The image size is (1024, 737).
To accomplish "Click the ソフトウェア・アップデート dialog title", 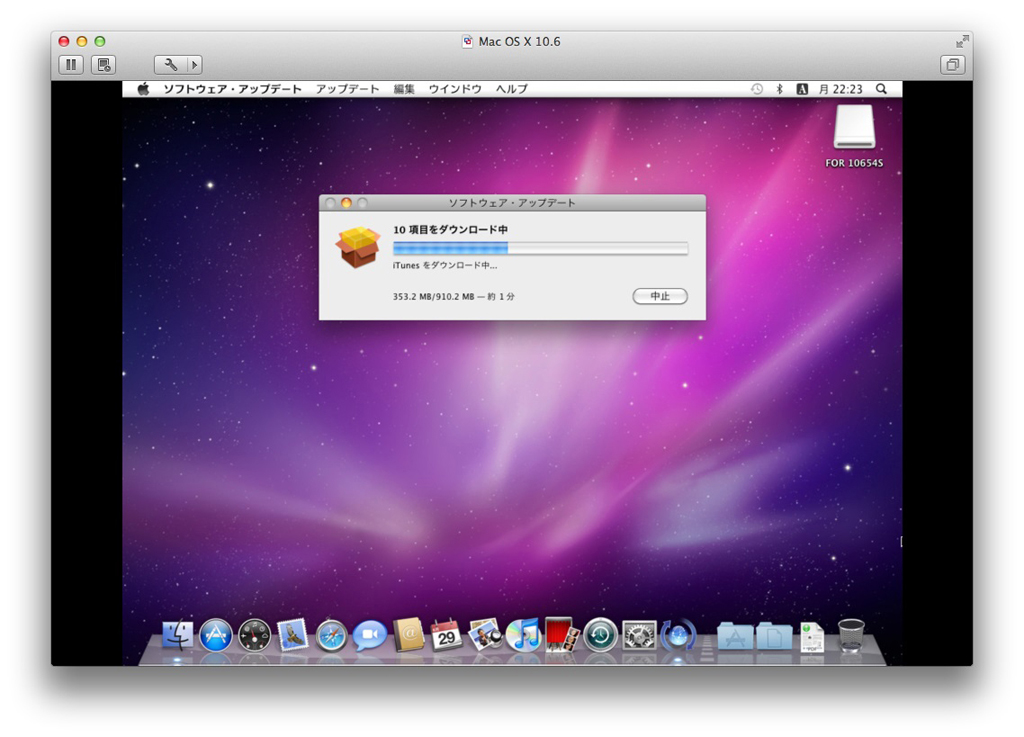I will point(512,203).
